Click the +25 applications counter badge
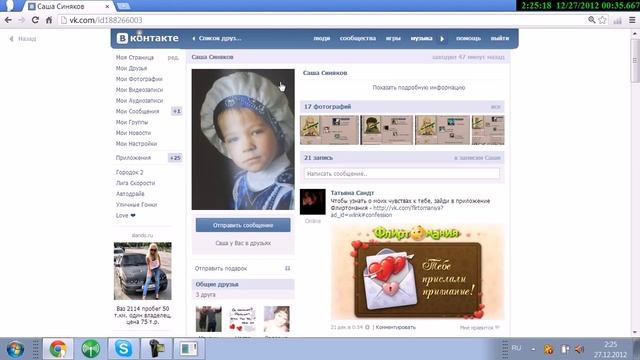 [175, 158]
